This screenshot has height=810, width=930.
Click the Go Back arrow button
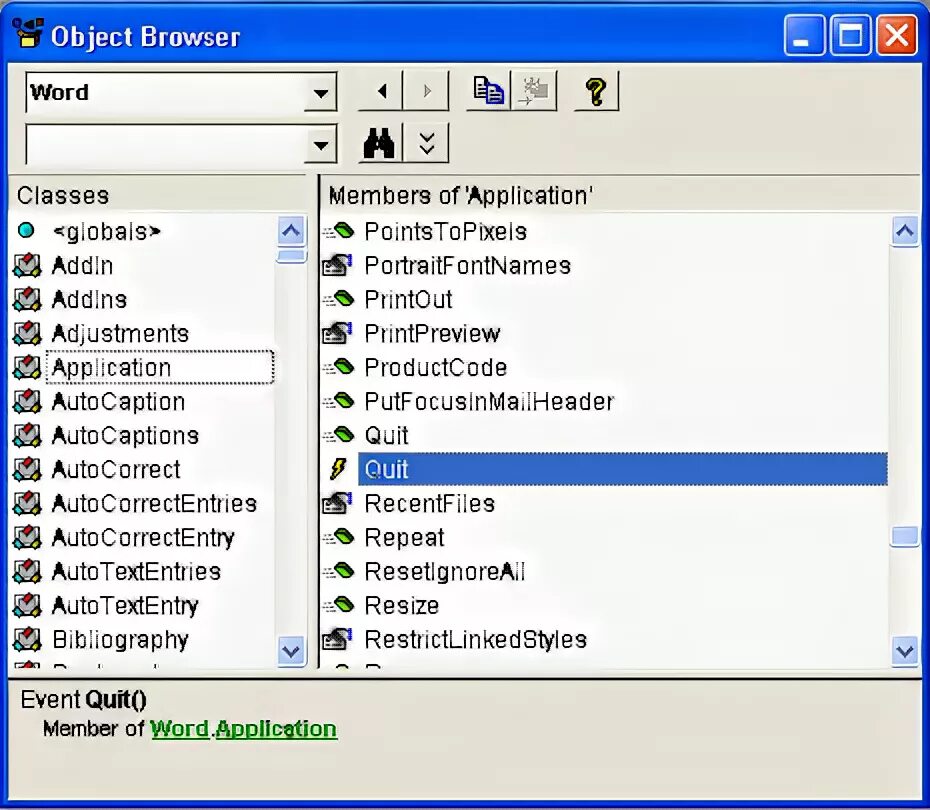click(381, 91)
